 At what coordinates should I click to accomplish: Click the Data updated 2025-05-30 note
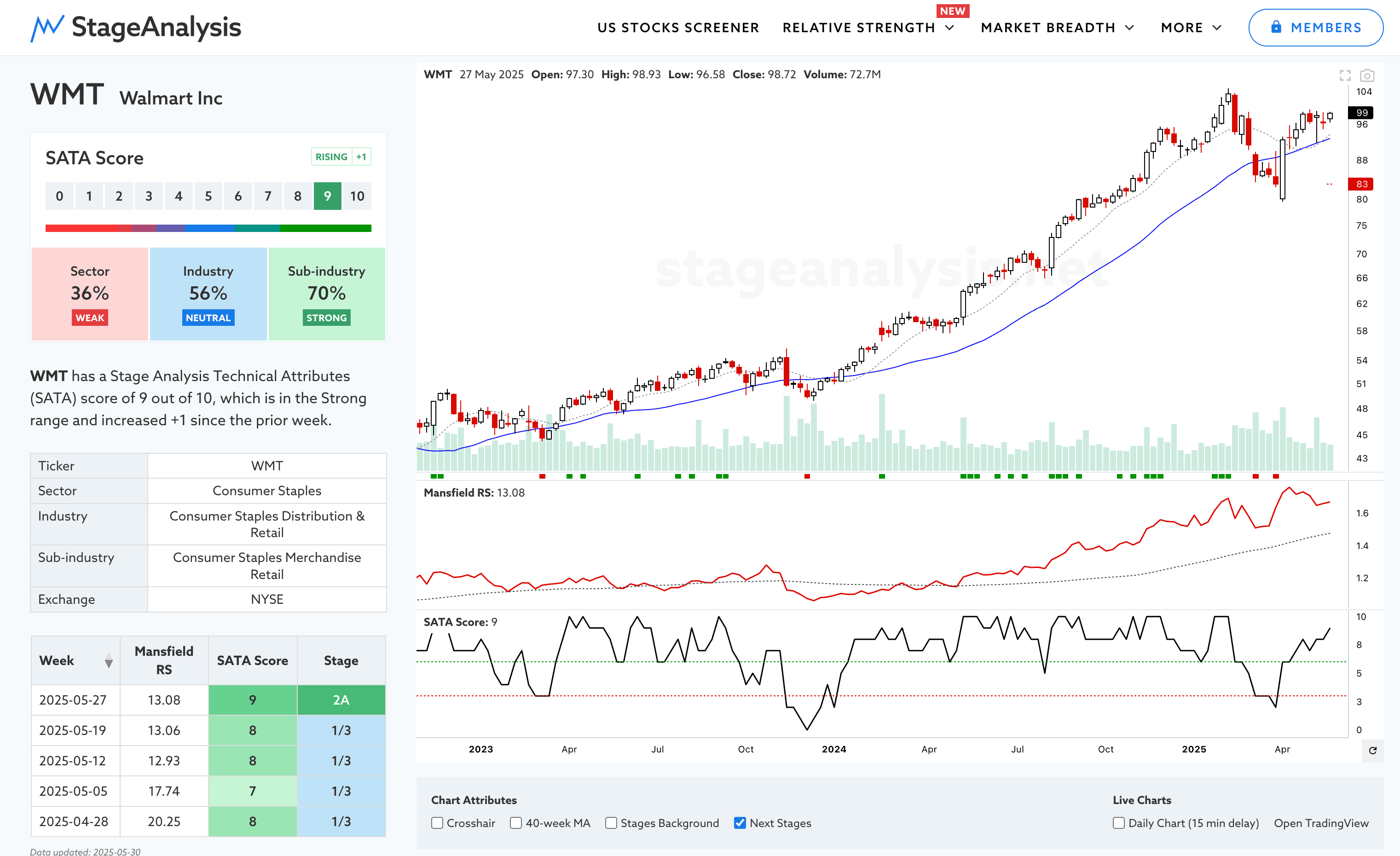[85, 851]
